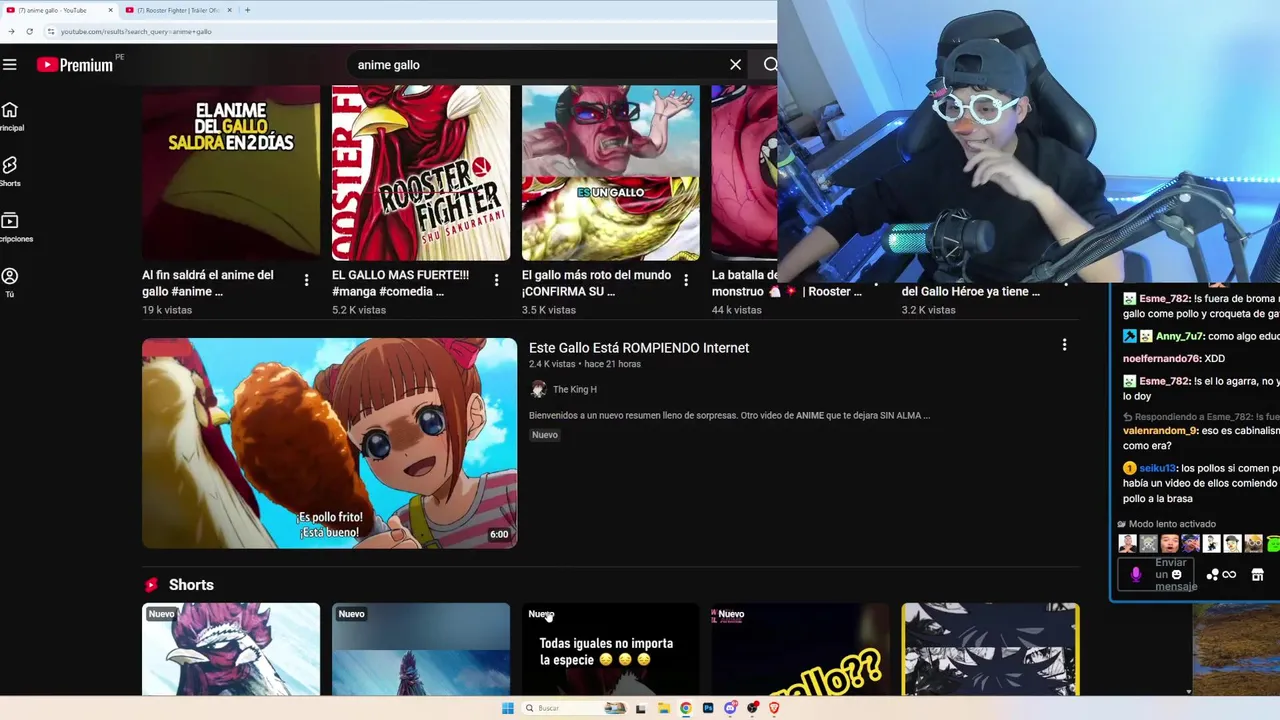Image resolution: width=1280 pixels, height=720 pixels.
Task: Open options for 'El gallo más roto' short
Action: [x=686, y=281]
